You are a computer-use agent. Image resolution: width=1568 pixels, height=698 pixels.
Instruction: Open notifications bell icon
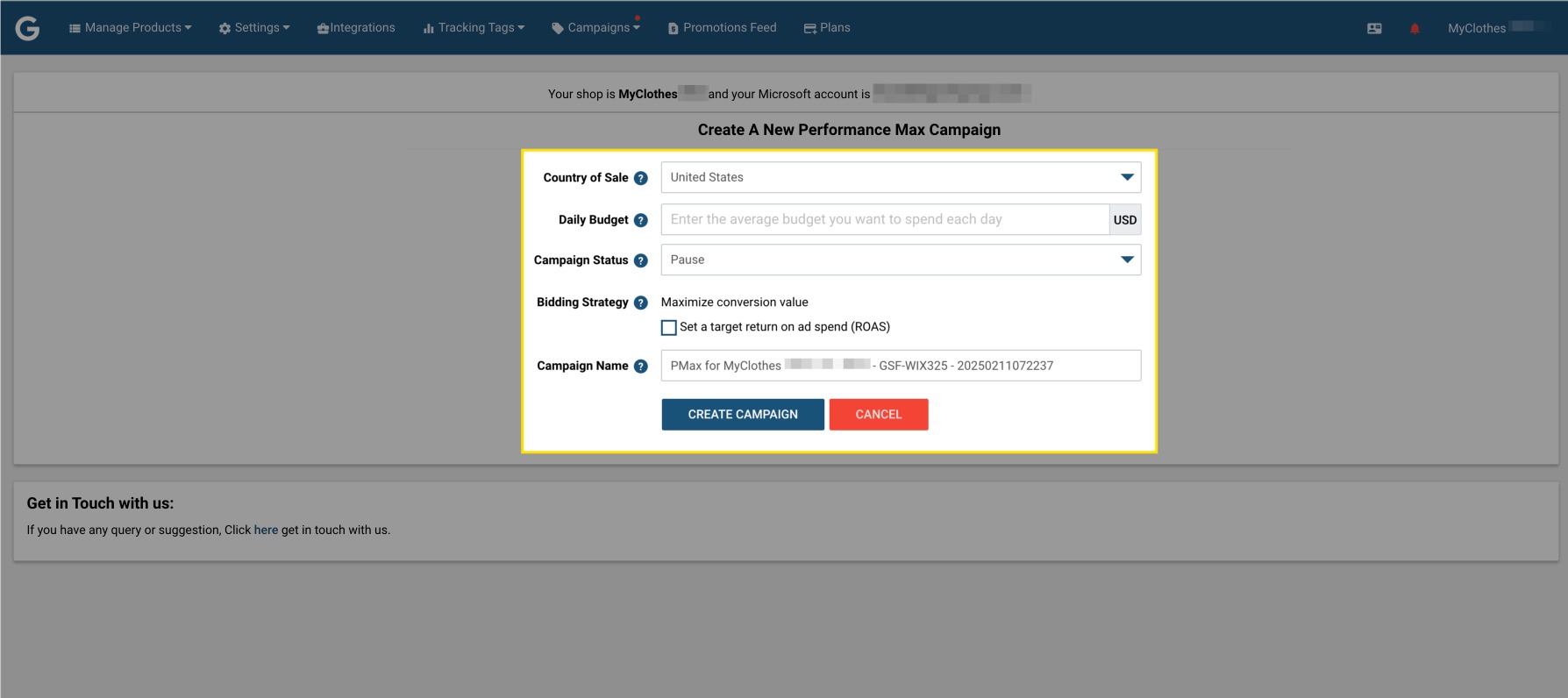(x=1415, y=29)
